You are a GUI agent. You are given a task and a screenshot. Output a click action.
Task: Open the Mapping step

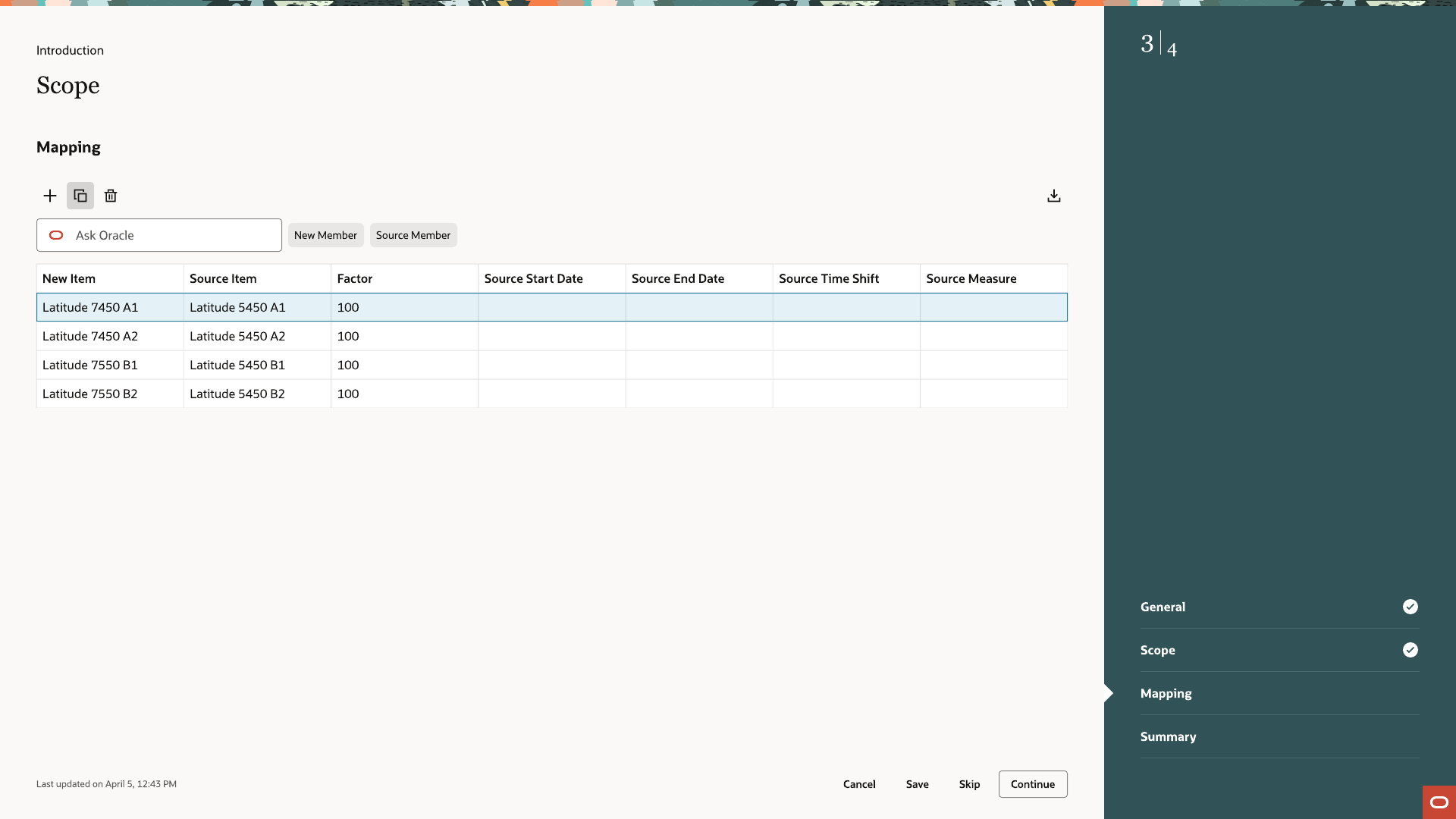[1280, 693]
